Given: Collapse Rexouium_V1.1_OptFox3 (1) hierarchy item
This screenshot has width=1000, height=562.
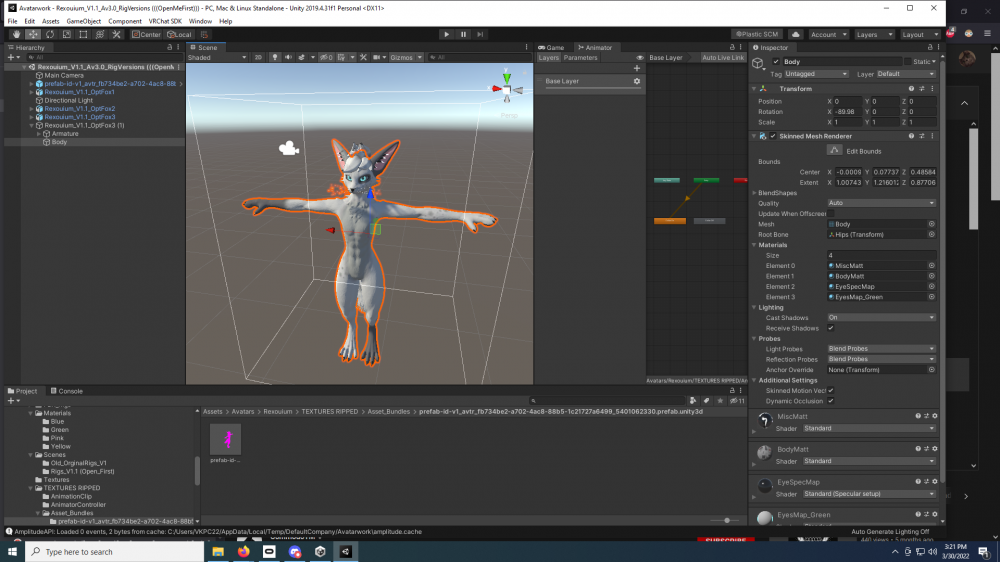Looking at the screenshot, I should click(x=31, y=126).
